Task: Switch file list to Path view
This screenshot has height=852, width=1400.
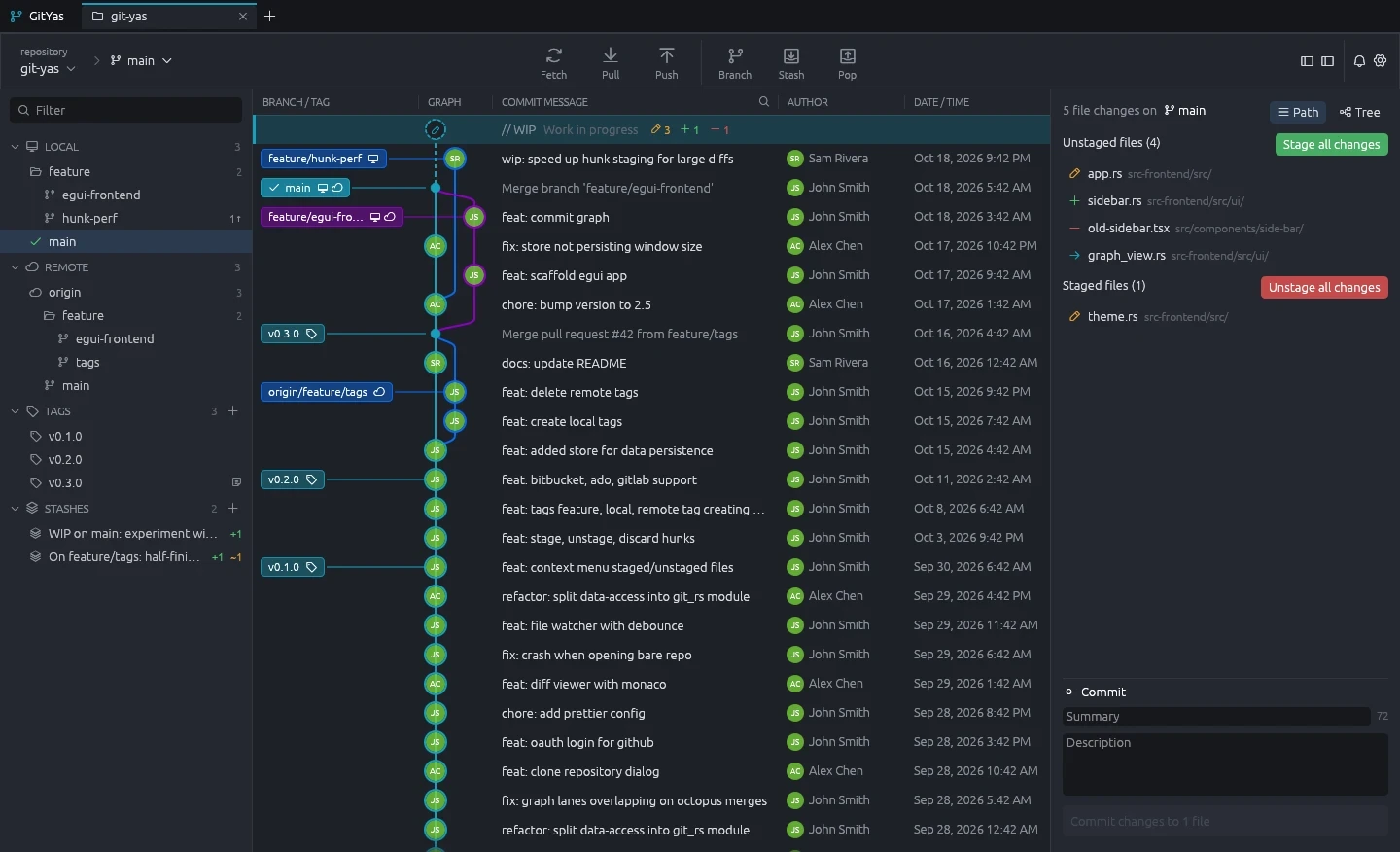Action: pyautogui.click(x=1298, y=112)
